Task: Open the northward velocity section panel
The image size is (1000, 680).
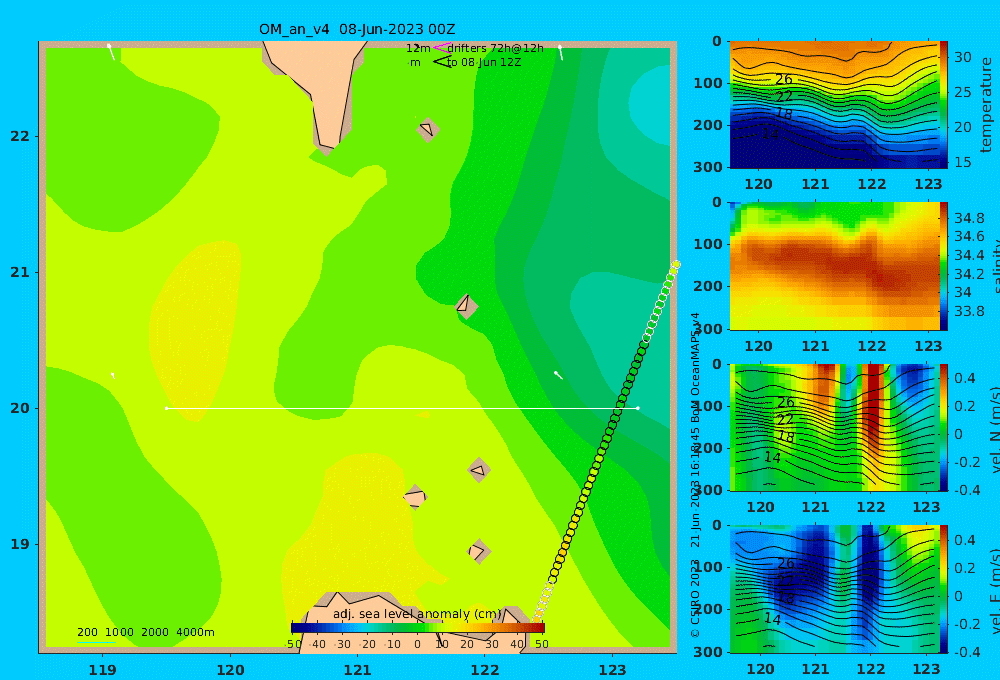Action: click(x=834, y=427)
